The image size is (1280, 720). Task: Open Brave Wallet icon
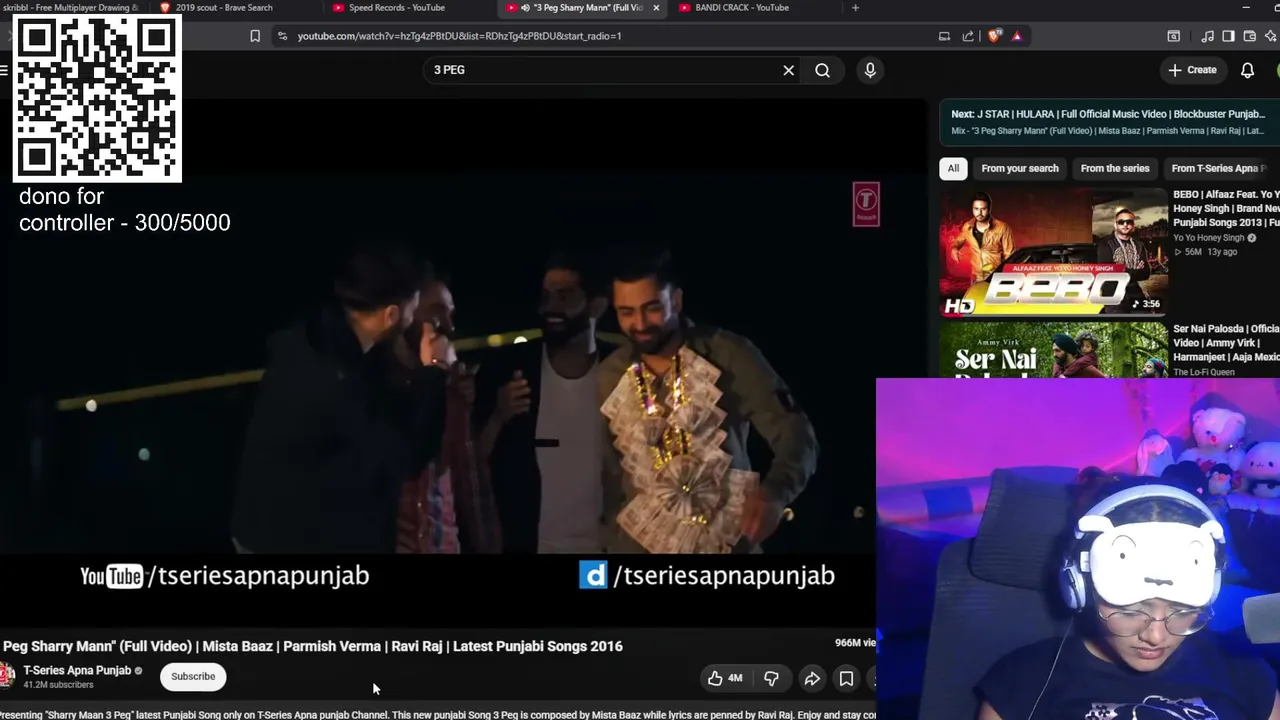1250,36
